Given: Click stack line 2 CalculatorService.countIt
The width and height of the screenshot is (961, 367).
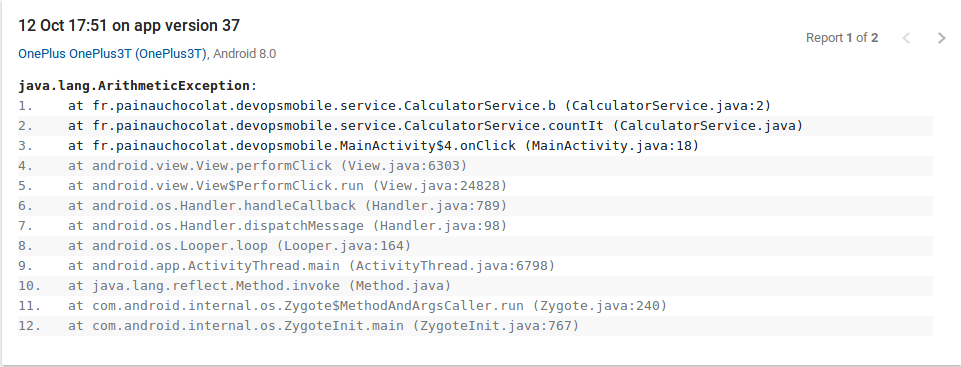Looking at the screenshot, I should [x=476, y=126].
